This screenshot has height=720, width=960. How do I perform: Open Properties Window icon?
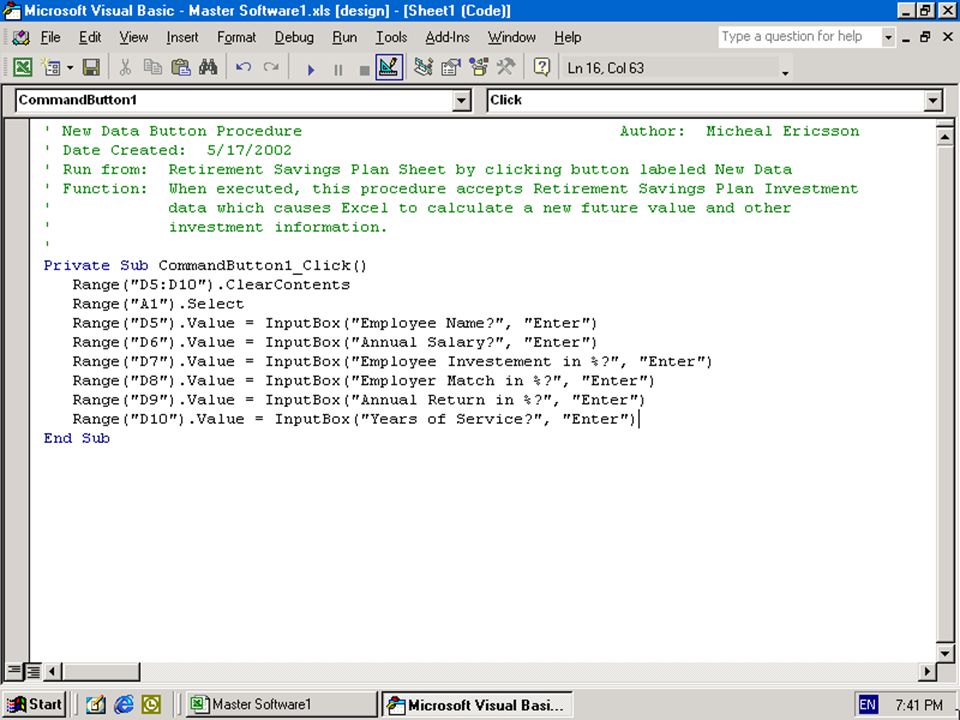click(x=451, y=67)
